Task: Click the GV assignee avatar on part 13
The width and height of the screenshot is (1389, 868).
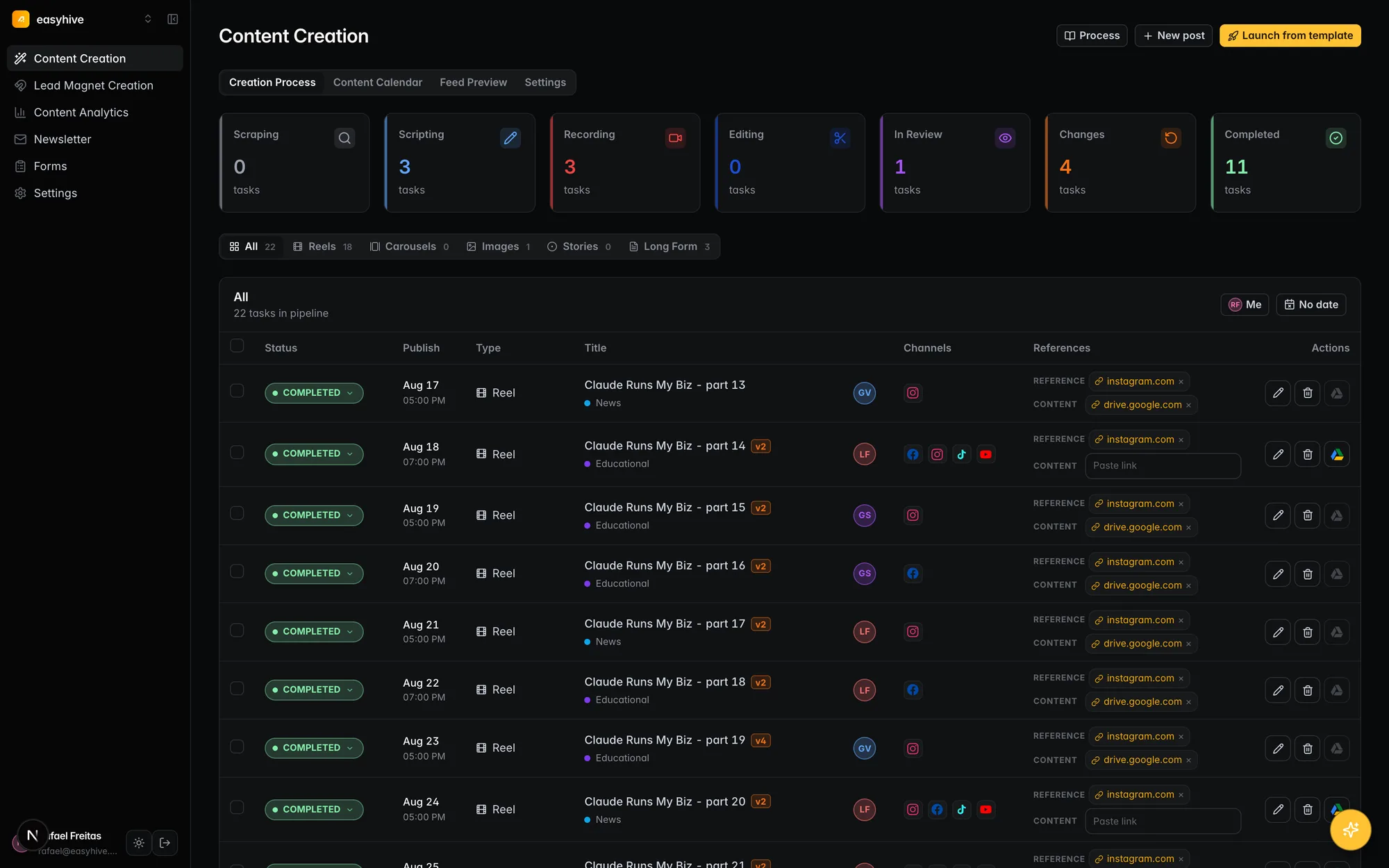Action: pyautogui.click(x=865, y=393)
